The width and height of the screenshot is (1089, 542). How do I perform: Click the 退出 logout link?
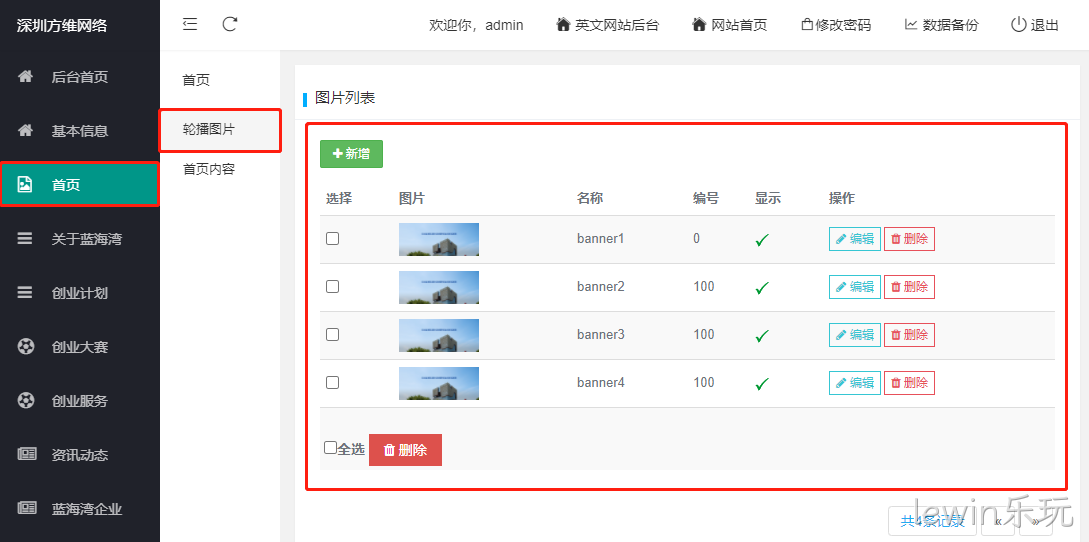click(1045, 25)
